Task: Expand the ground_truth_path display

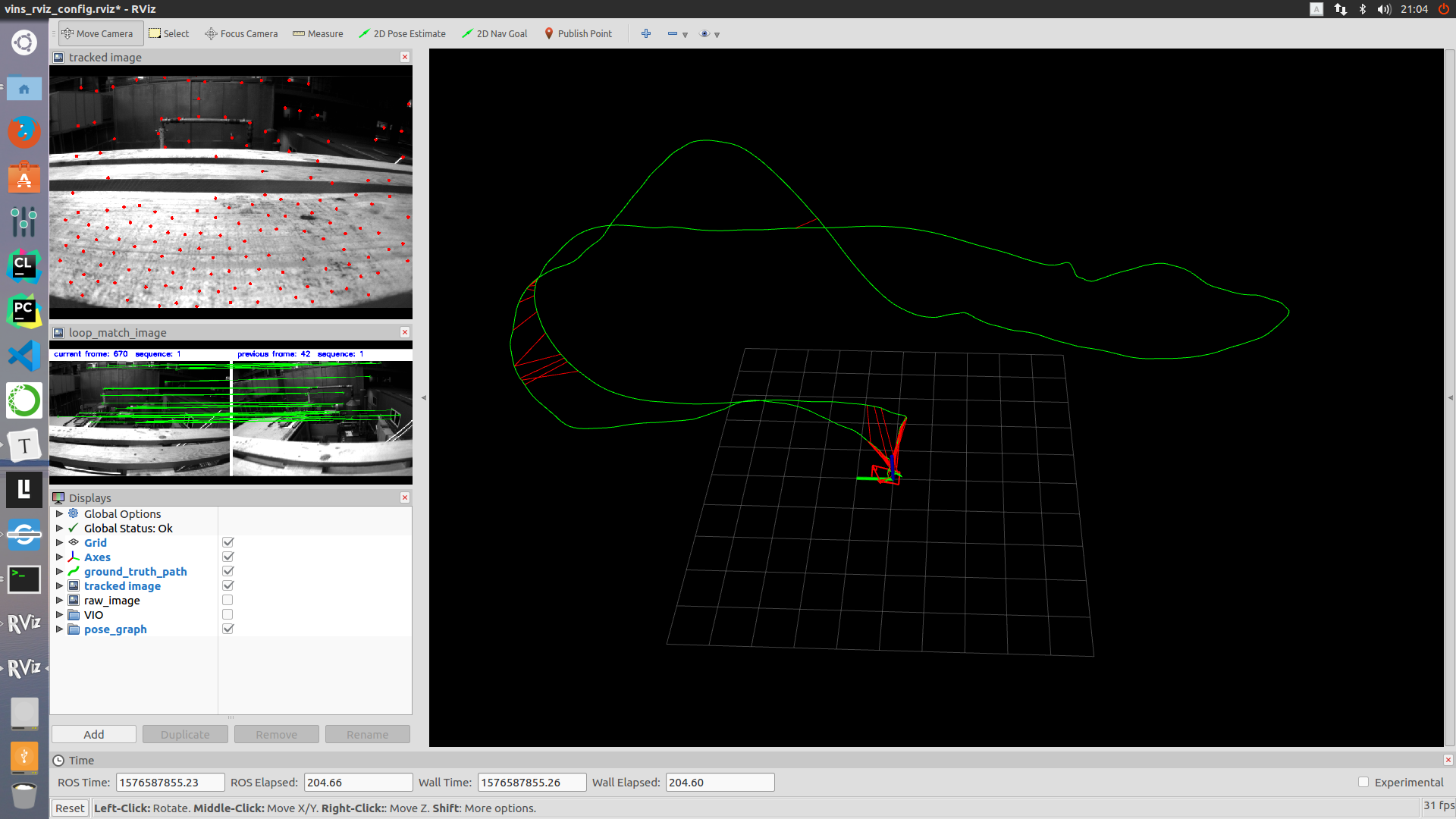Action: tap(59, 571)
